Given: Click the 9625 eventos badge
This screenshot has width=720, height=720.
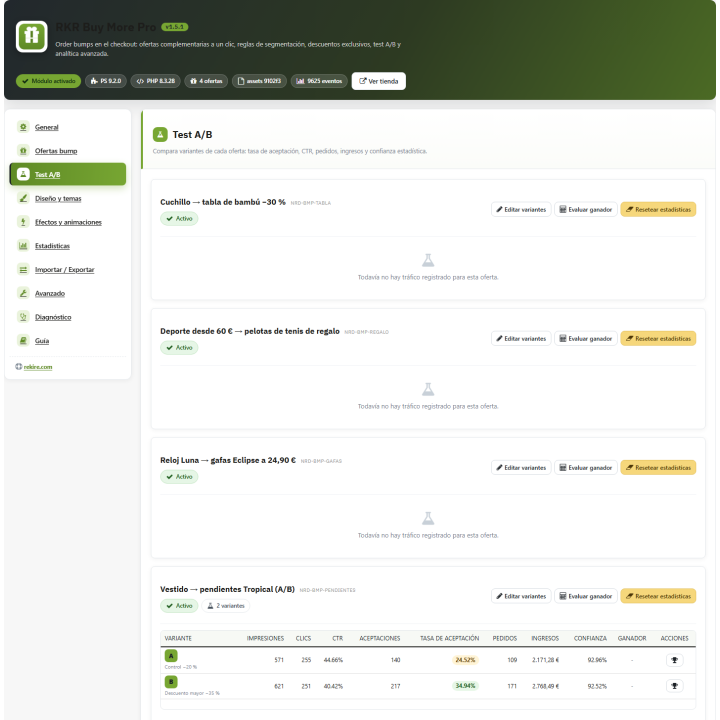Looking at the screenshot, I should pos(319,81).
